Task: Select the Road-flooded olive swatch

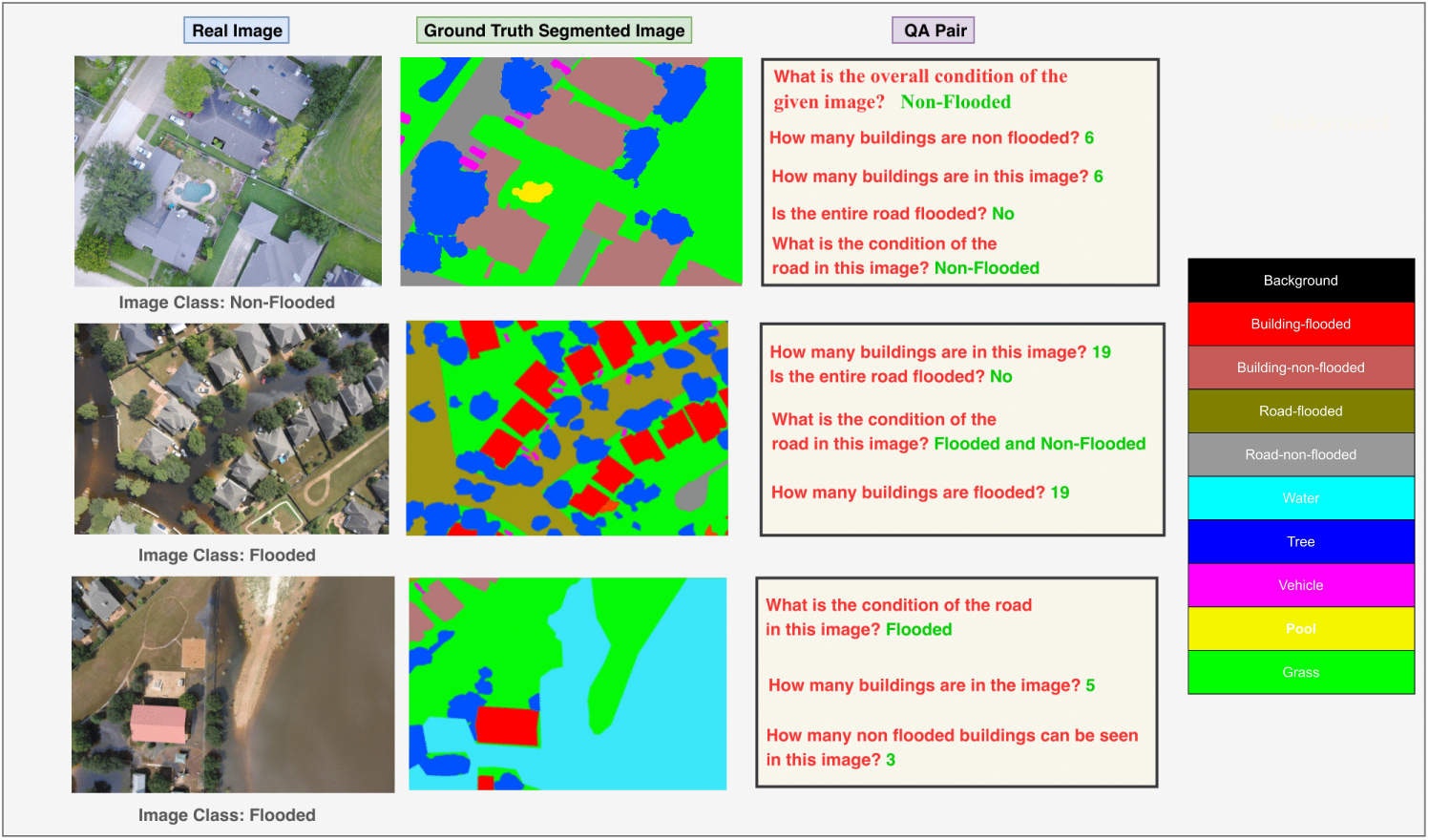Action: 1301,411
